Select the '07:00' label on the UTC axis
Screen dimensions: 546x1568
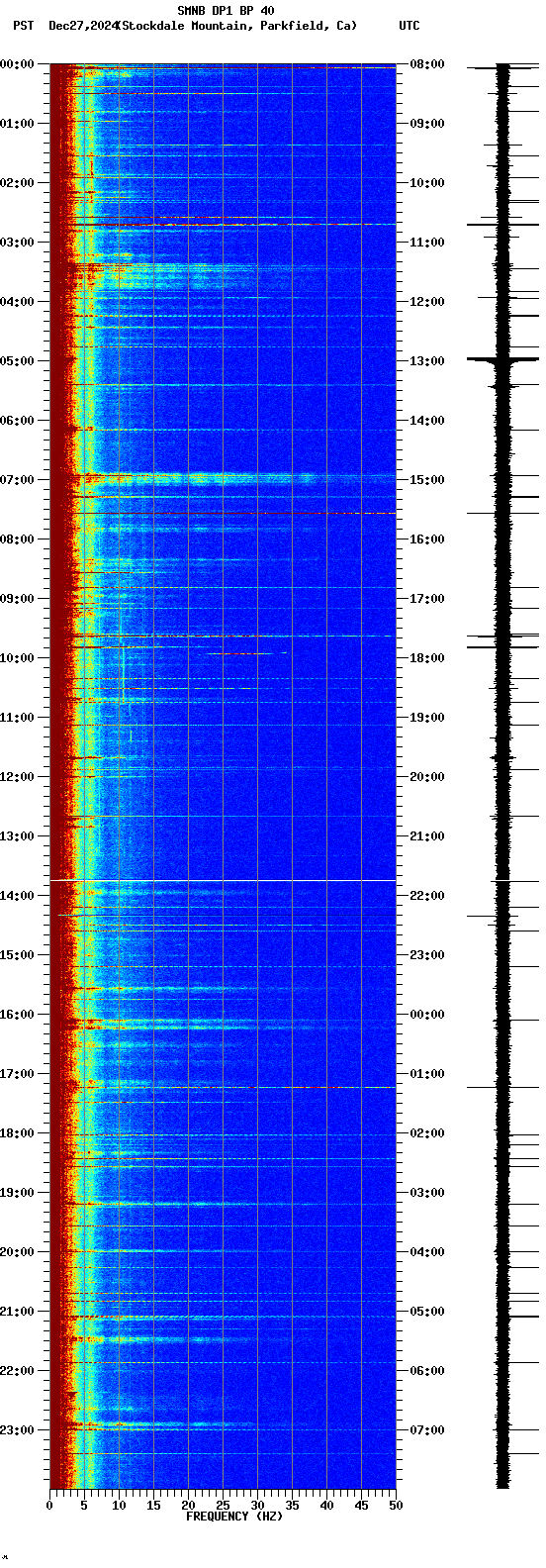pos(427,1430)
